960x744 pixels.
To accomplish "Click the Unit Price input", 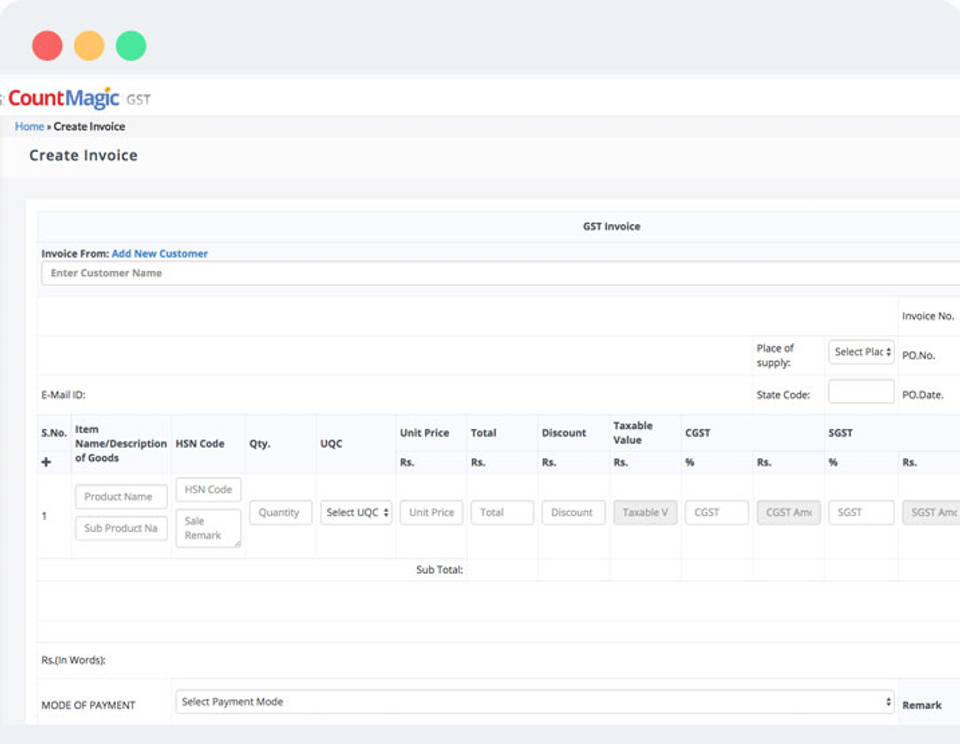I will point(431,512).
